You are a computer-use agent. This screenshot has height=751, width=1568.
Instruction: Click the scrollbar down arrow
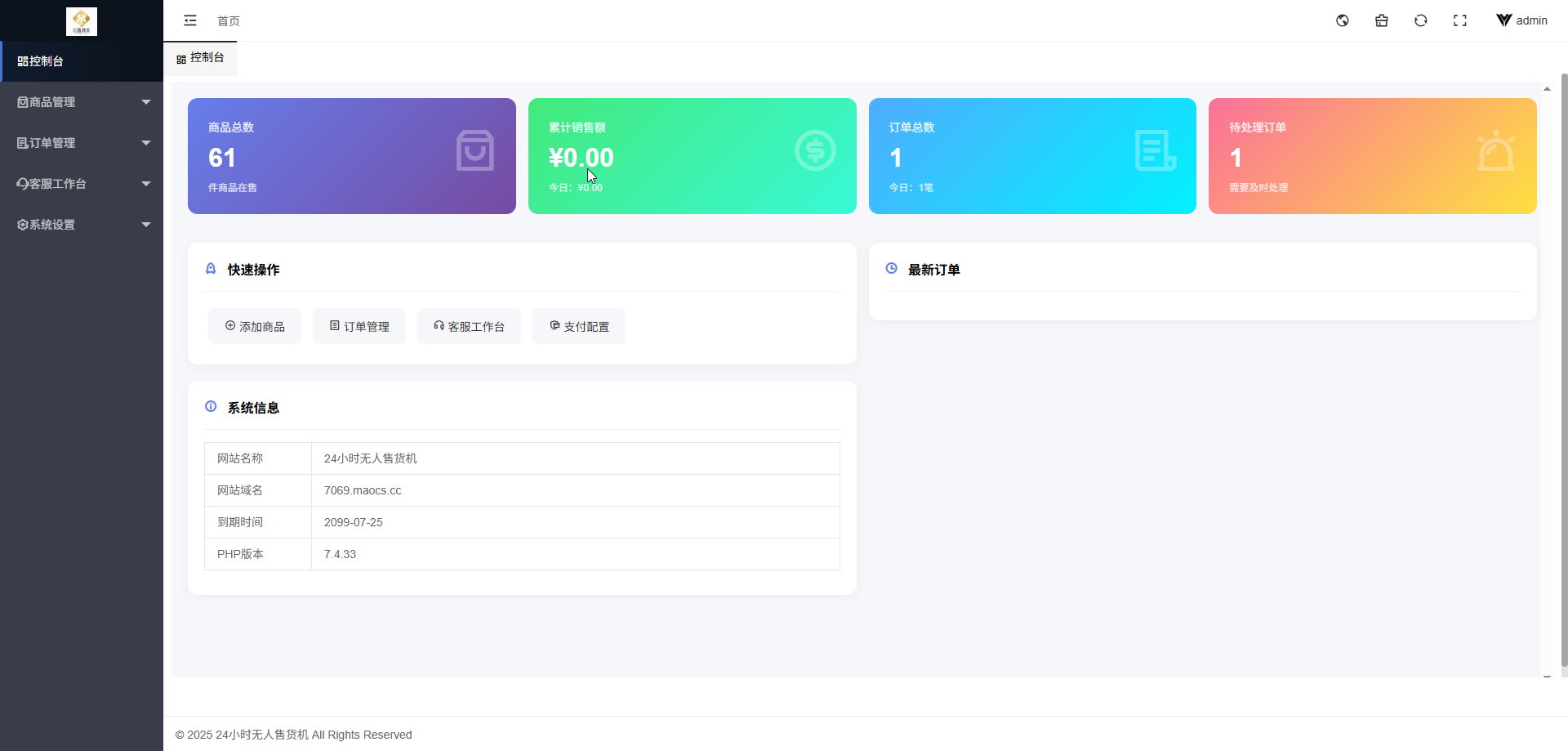(1547, 677)
